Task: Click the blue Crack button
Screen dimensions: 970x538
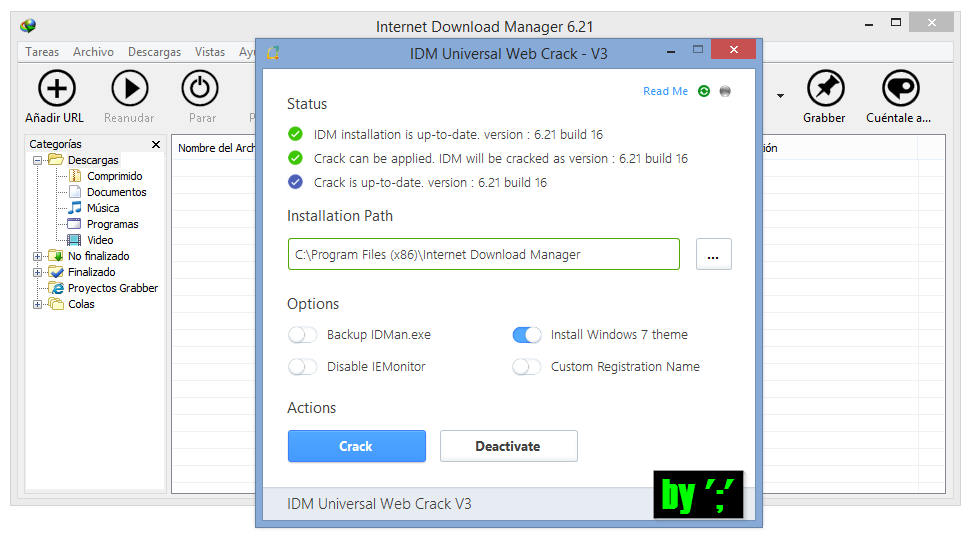Action: [x=357, y=446]
